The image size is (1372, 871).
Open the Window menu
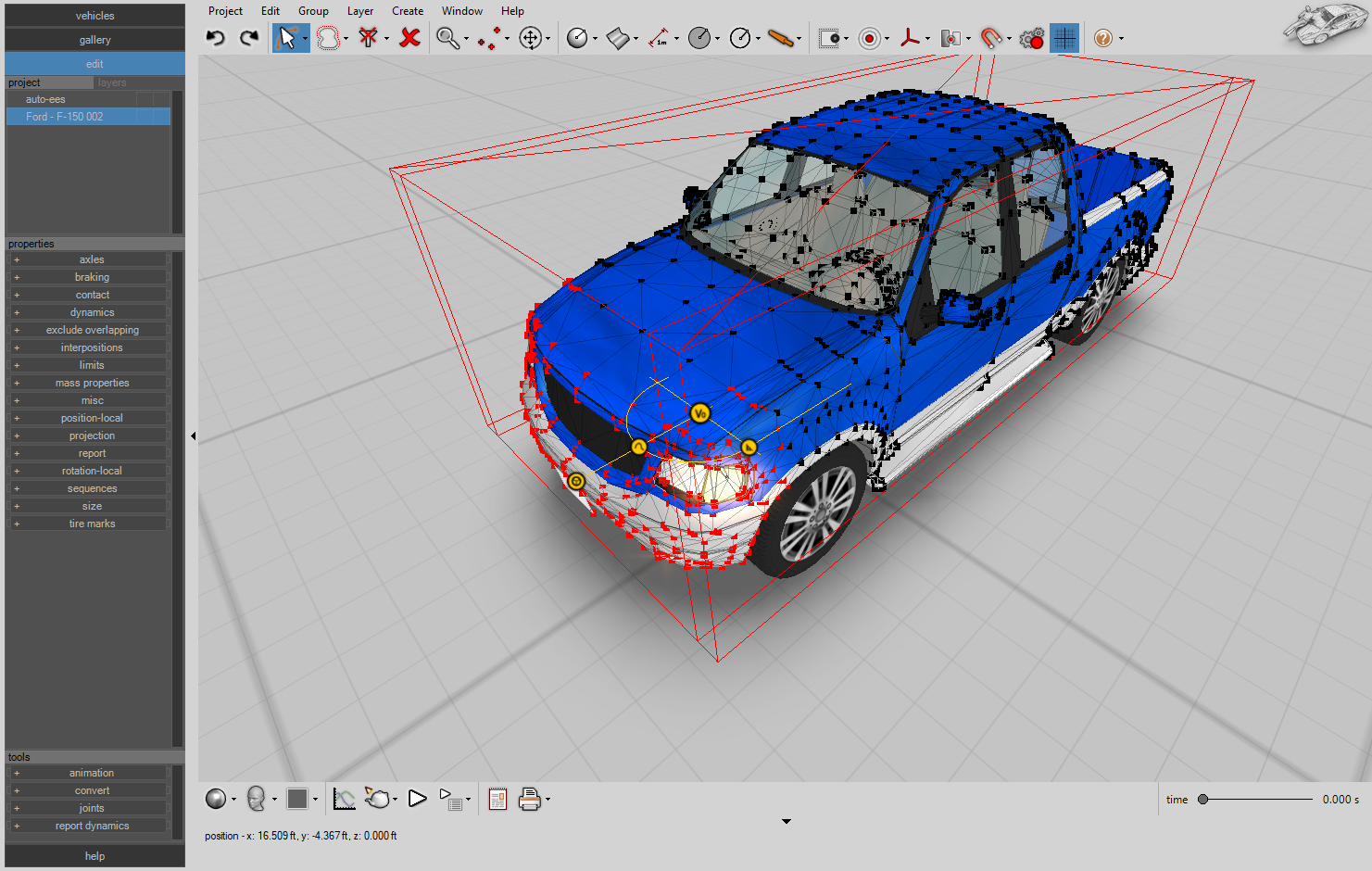pyautogui.click(x=462, y=11)
